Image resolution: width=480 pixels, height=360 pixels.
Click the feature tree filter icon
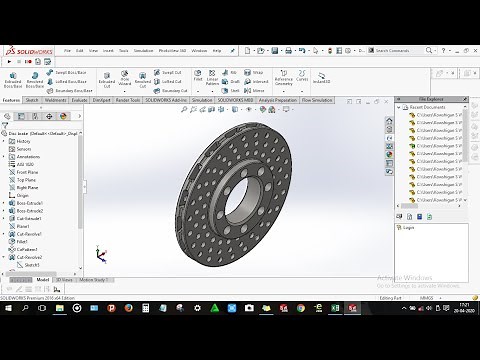[5, 125]
